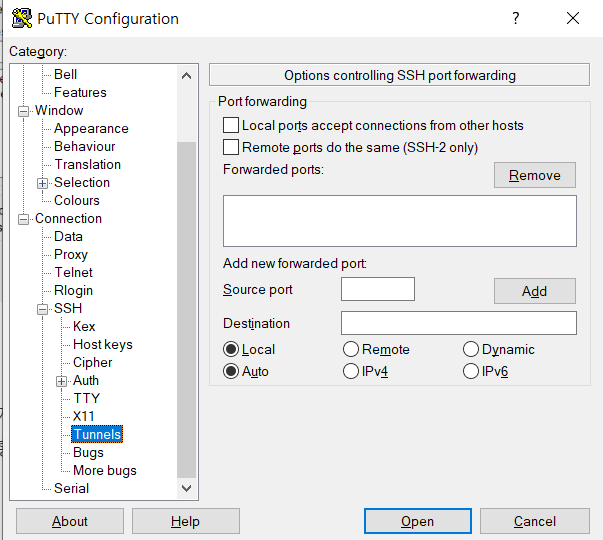Select Window in the category tree
Screen dimensions: 603x540
[x=59, y=110]
